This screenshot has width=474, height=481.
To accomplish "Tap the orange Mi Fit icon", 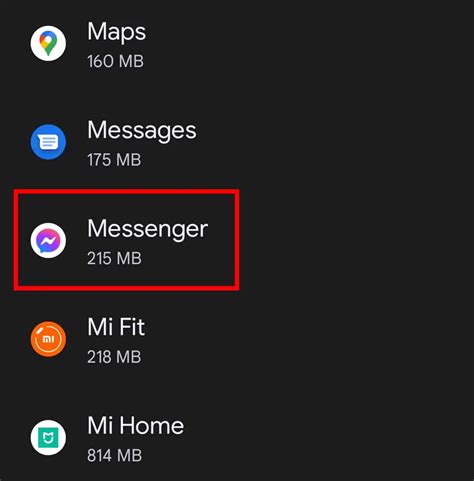I will point(48,339).
